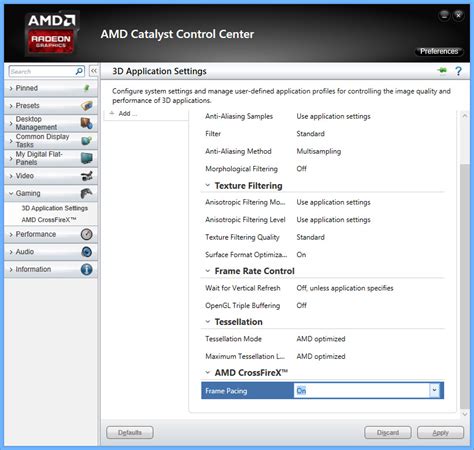Click the Frame Pacing label
Viewport: 474px width, 450px height.
pos(226,391)
